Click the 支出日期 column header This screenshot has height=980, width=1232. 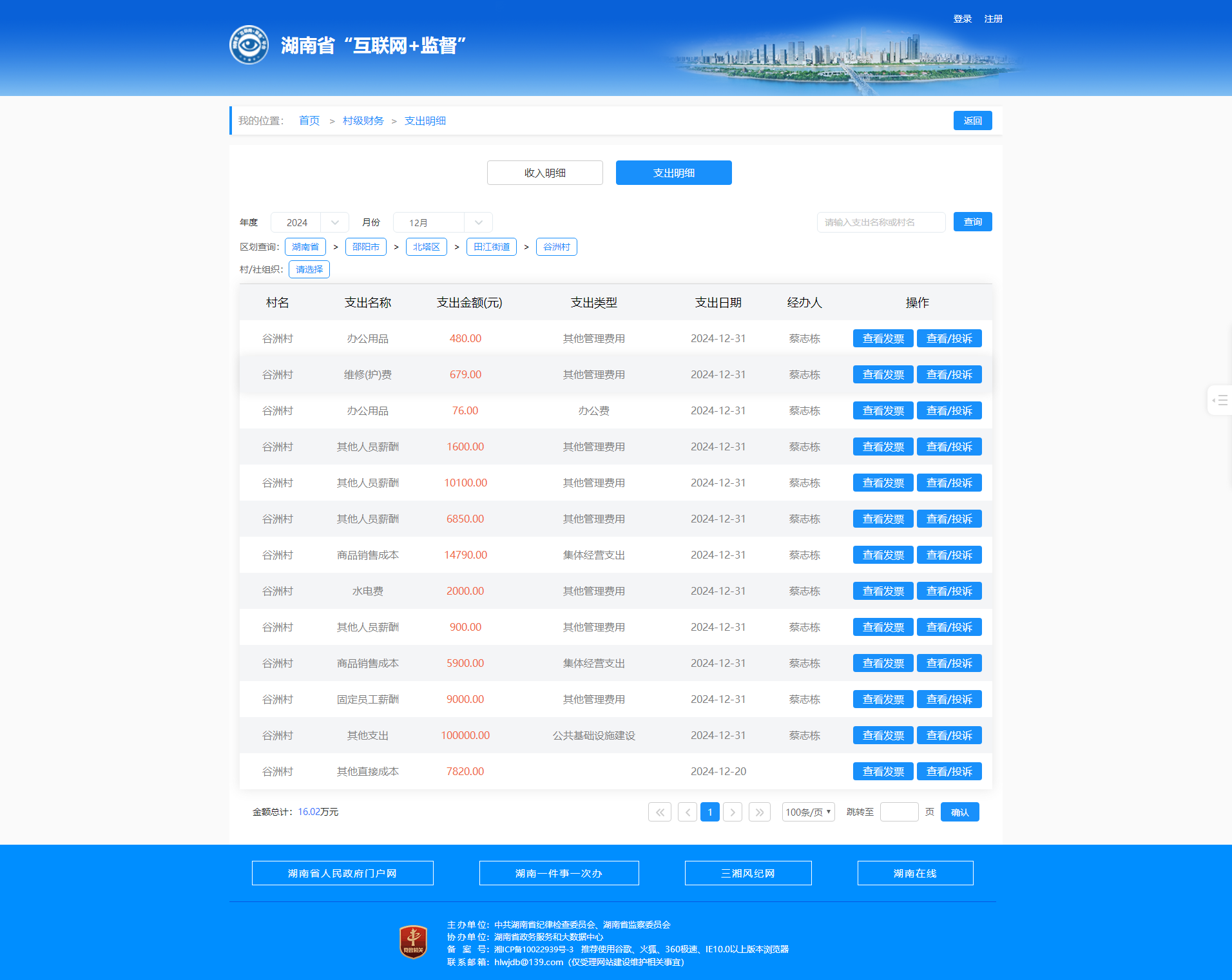[x=718, y=302]
